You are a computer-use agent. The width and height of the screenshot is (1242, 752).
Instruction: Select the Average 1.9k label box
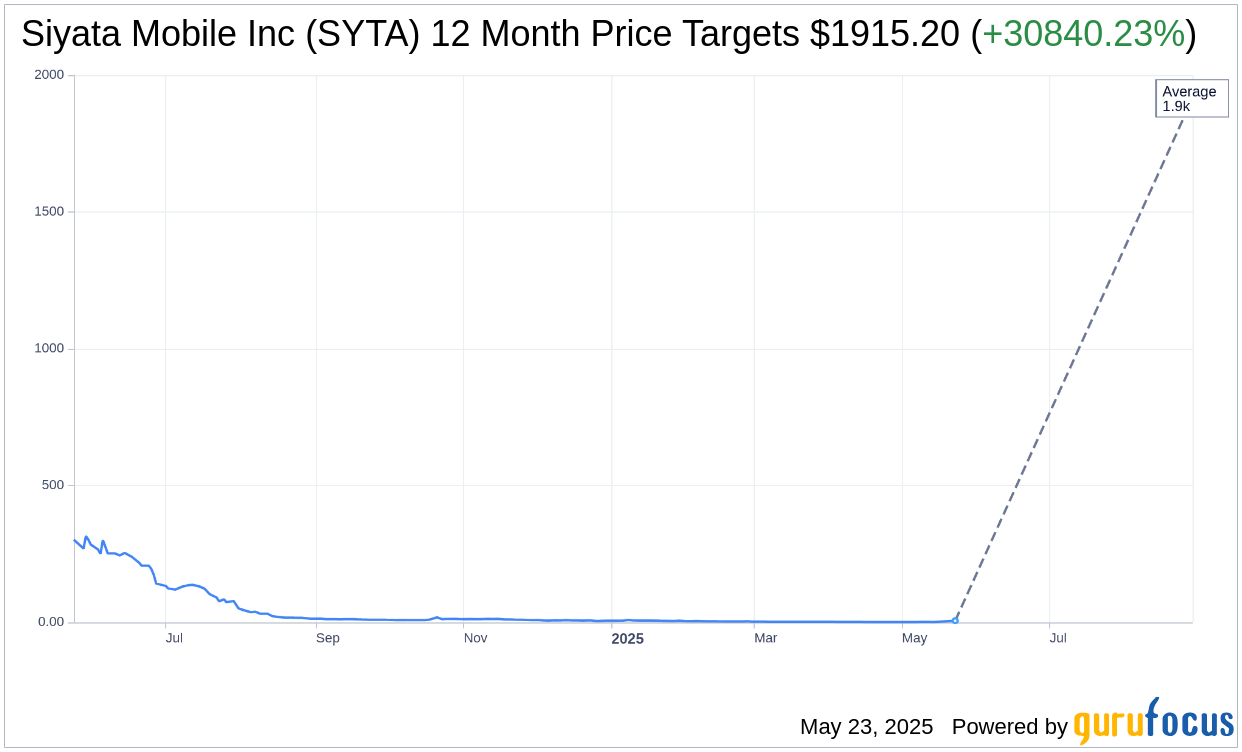tap(1192, 99)
